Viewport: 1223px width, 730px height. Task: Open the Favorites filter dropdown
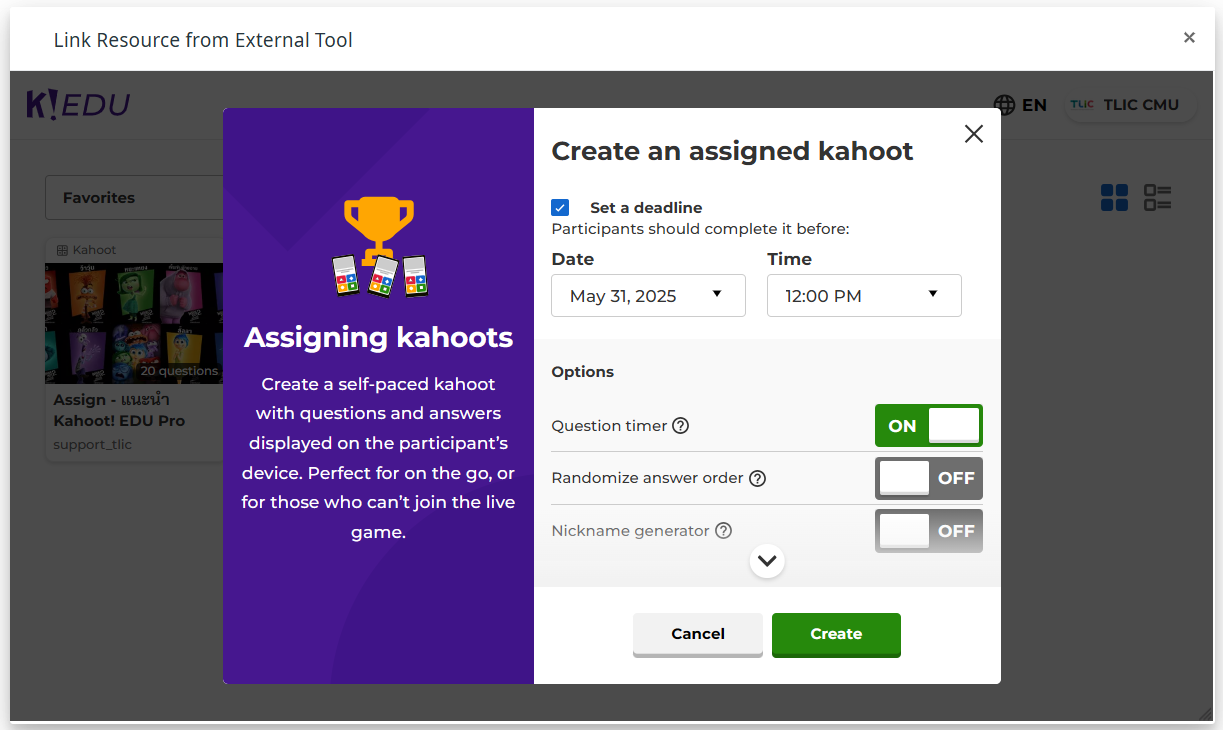click(135, 198)
